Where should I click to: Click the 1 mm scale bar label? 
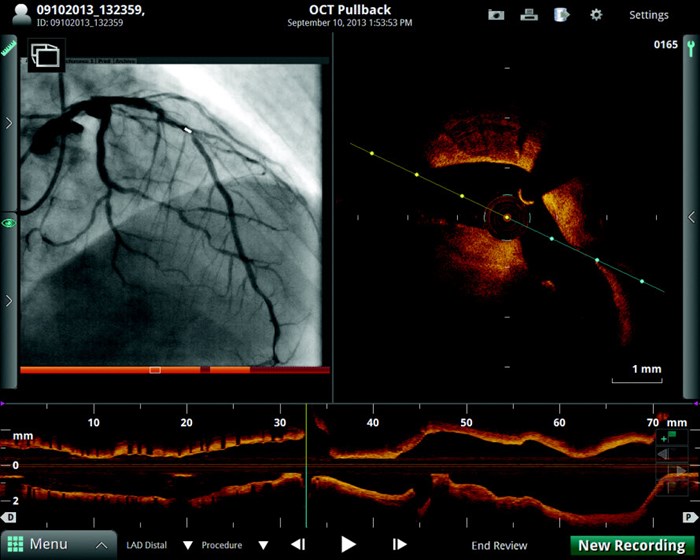pyautogui.click(x=646, y=369)
